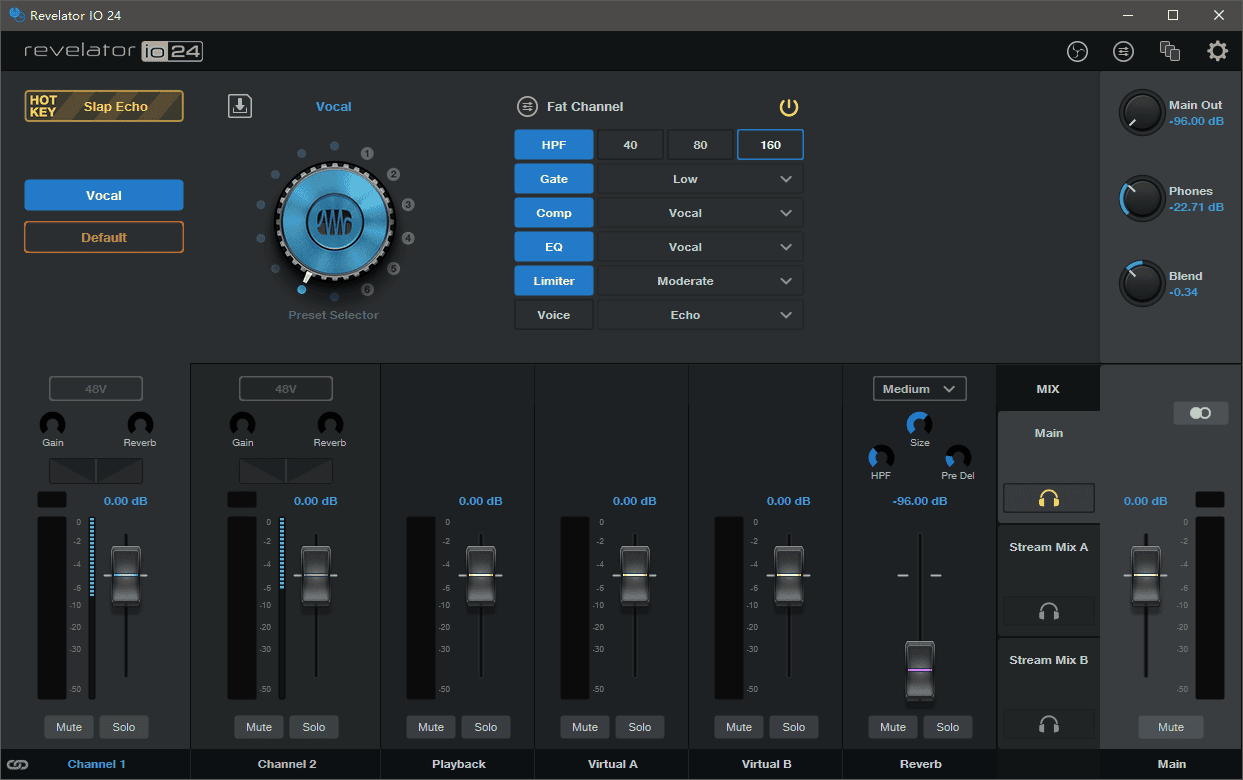1243x780 pixels.
Task: Select the Vocal preset button
Action: tap(104, 196)
